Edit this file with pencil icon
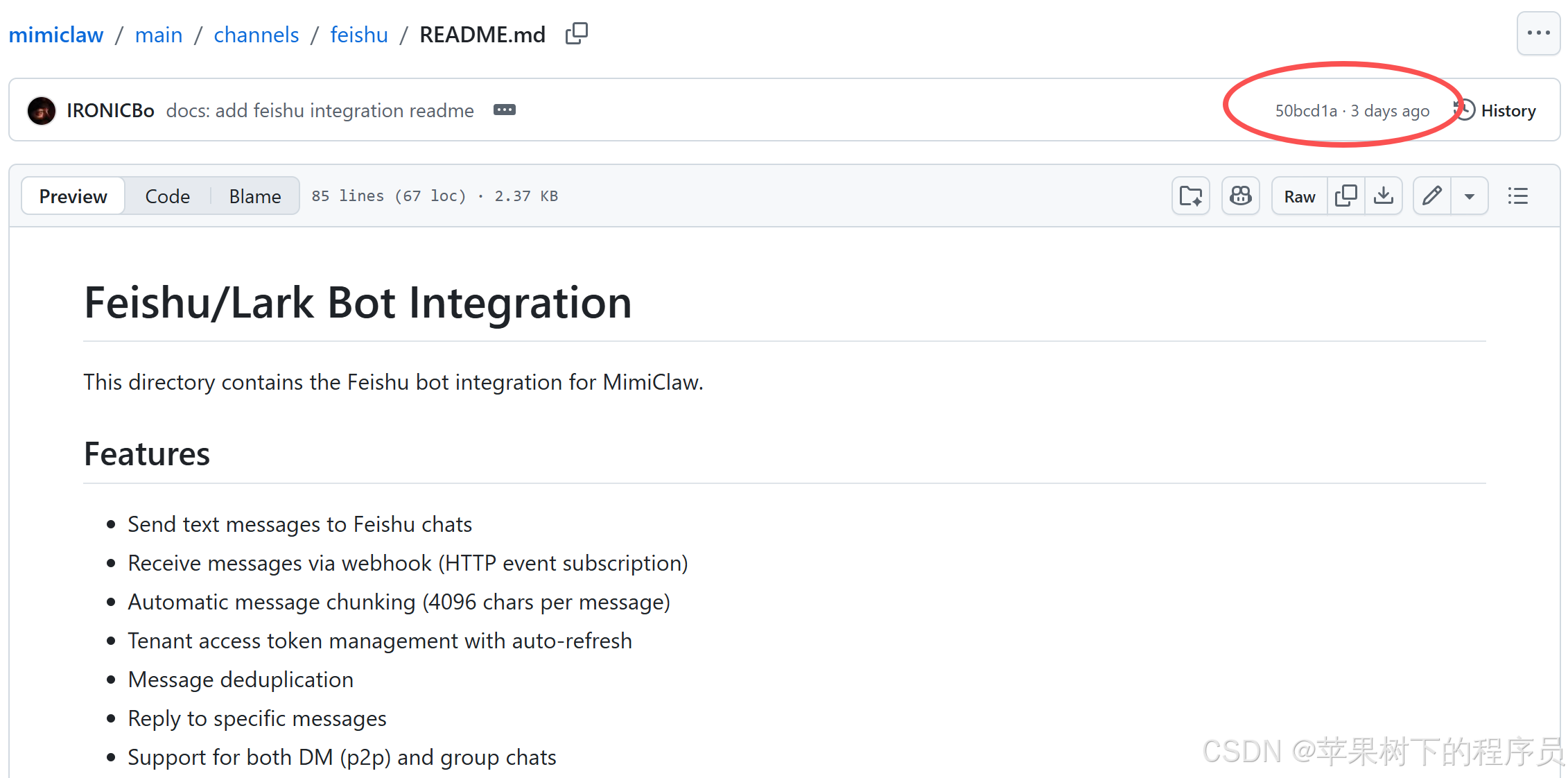 [x=1431, y=196]
